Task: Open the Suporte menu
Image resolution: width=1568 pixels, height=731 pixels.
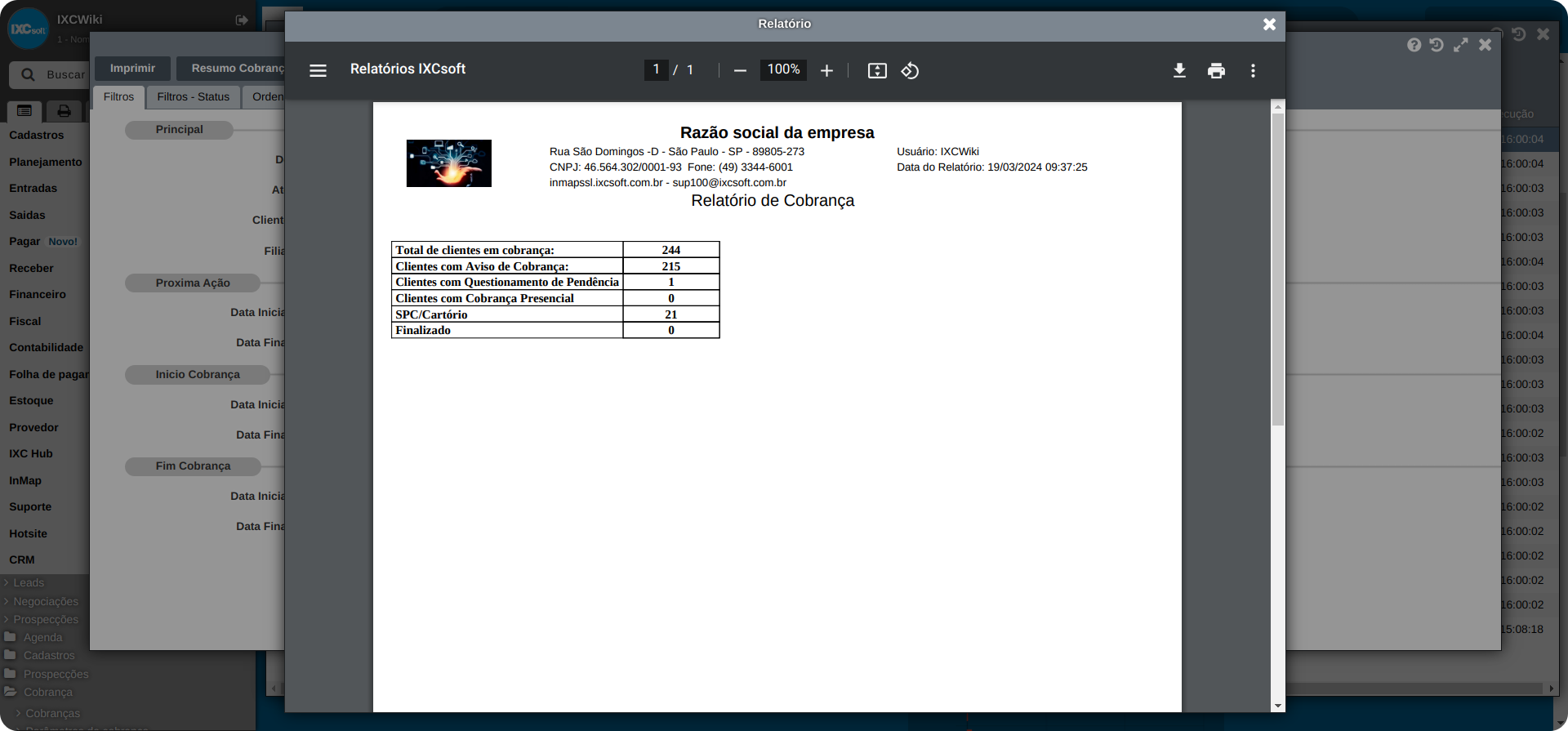Action: (30, 507)
